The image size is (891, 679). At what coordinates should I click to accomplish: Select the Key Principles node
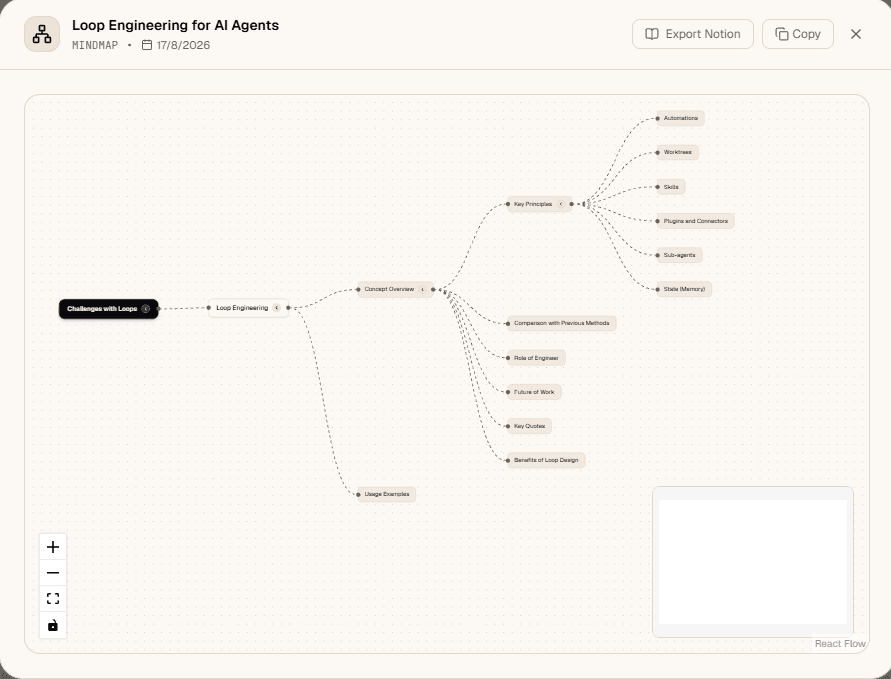pos(539,204)
